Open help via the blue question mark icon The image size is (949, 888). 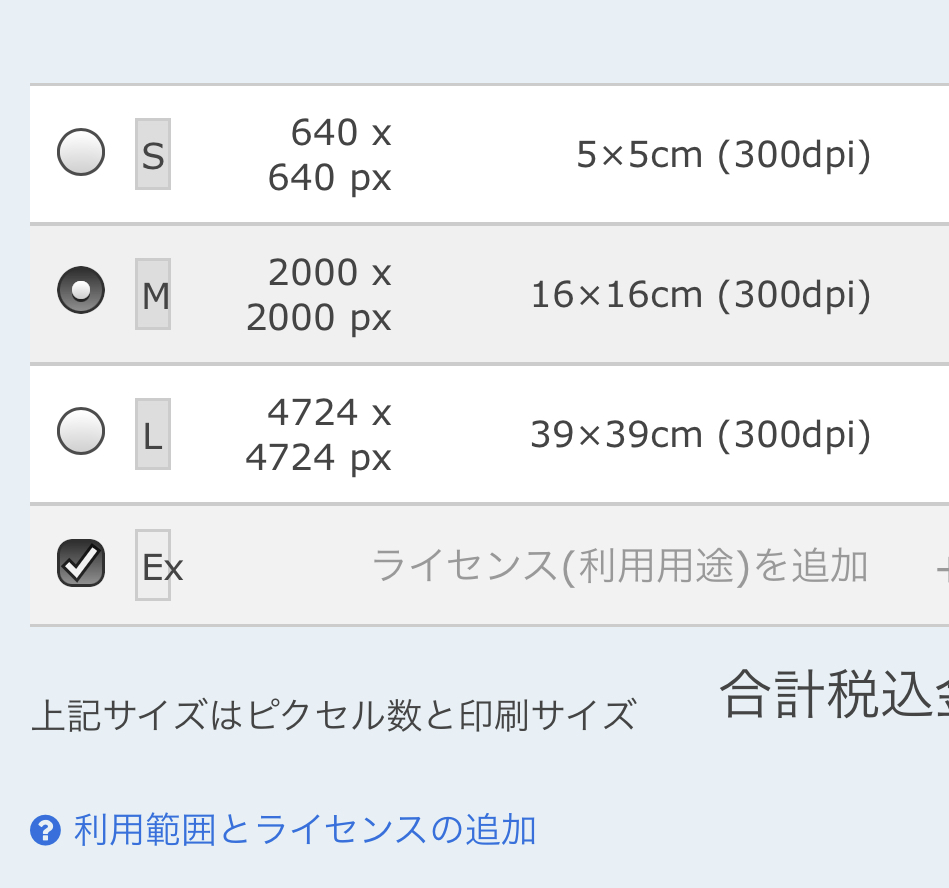coord(44,830)
